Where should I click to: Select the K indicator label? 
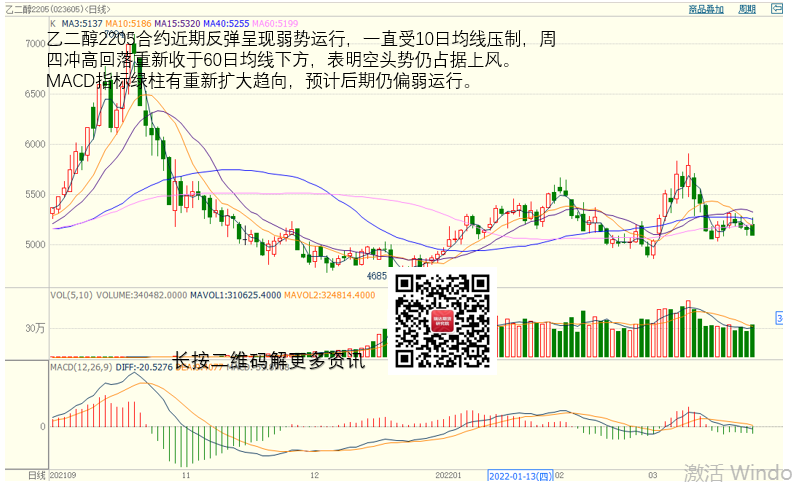click(x=52, y=21)
